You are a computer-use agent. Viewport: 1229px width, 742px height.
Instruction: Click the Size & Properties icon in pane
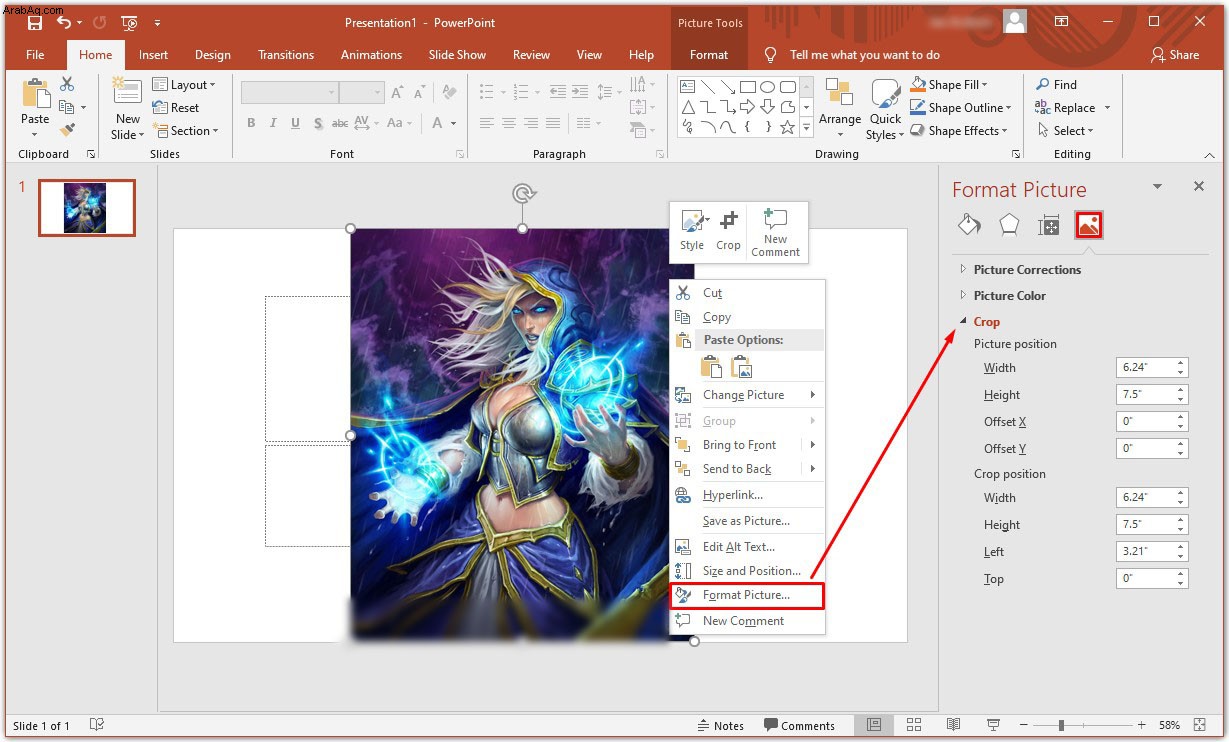(1049, 225)
